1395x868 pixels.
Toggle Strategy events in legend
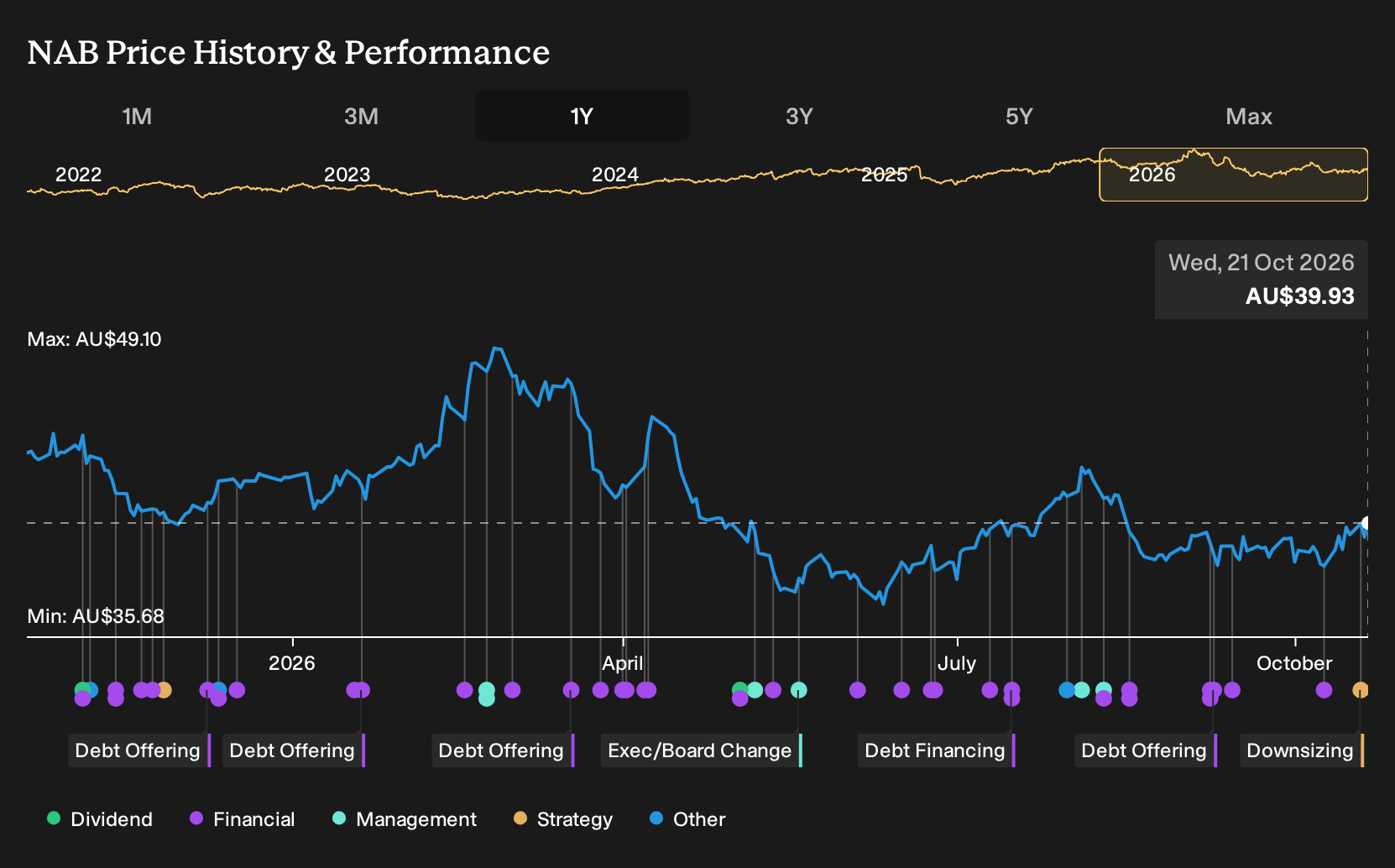563,819
